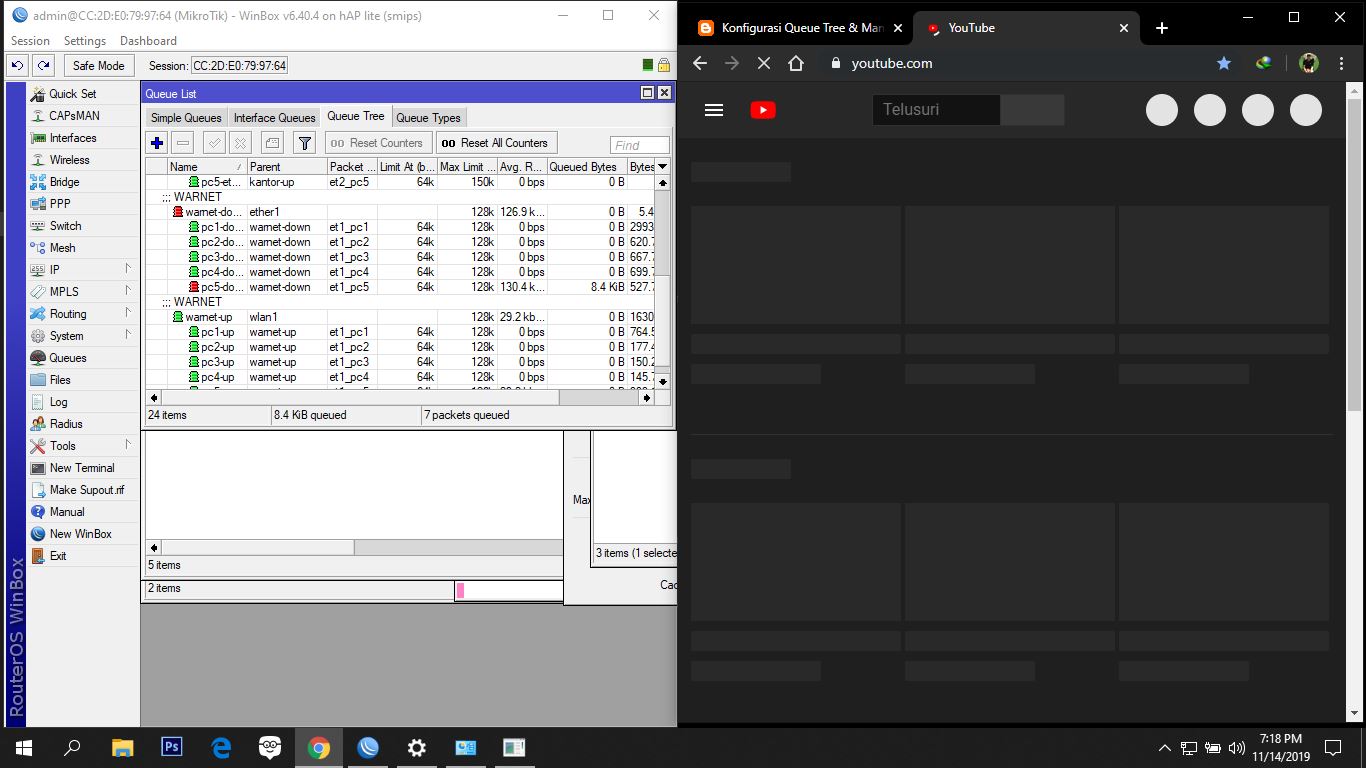Click the Comment icon in Queue List toolbar
This screenshot has height=768, width=1366.
pos(273,143)
